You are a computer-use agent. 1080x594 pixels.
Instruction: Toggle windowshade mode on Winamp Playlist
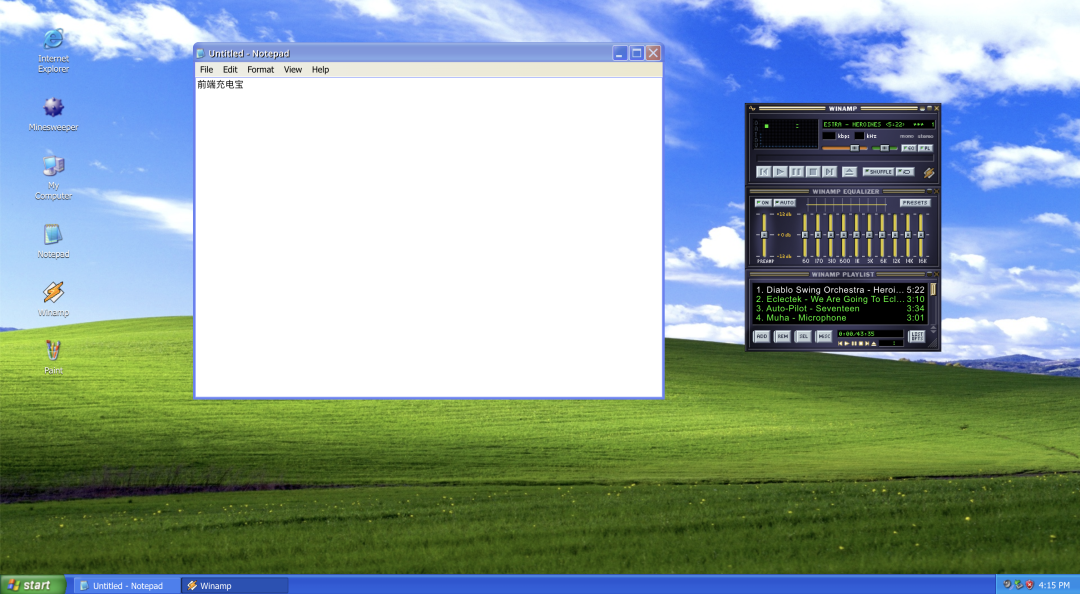coord(929,274)
